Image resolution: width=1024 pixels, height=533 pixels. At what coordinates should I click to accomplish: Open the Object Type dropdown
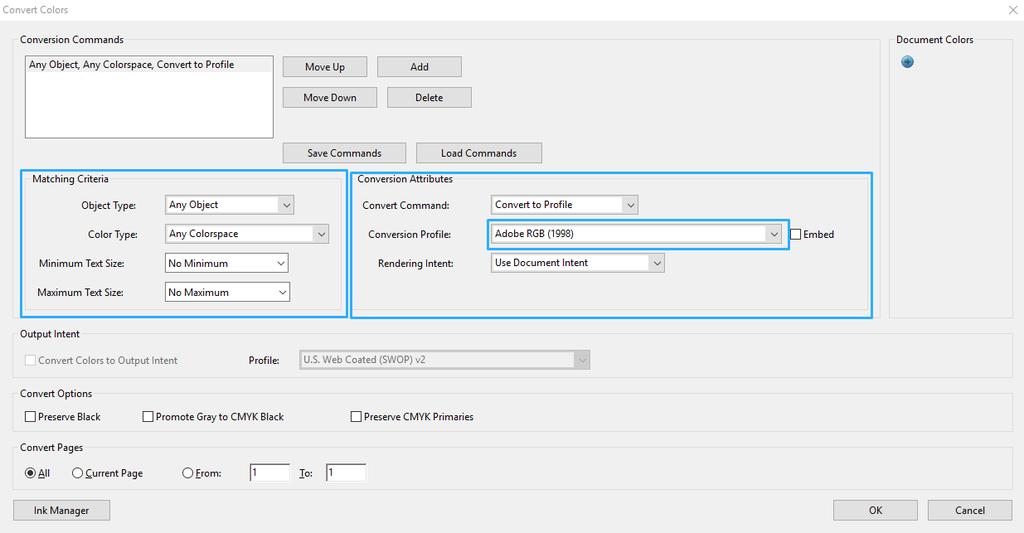[x=229, y=205]
